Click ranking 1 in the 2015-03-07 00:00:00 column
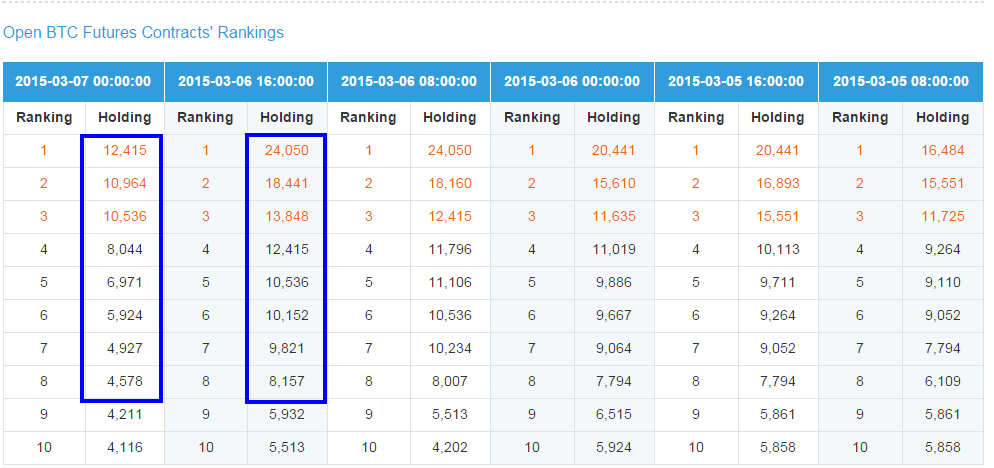 coord(44,150)
